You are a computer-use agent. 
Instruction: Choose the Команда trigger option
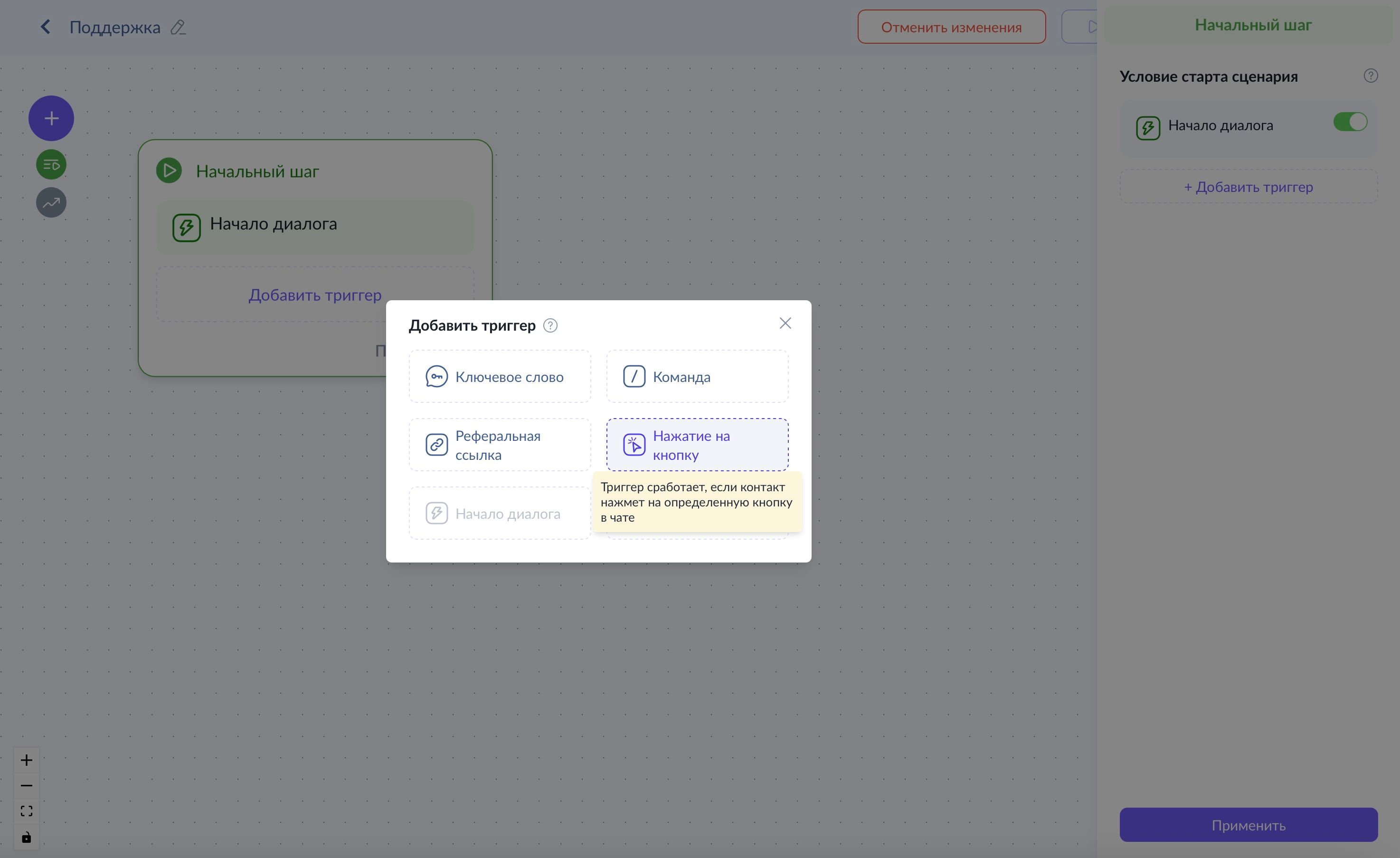click(697, 376)
